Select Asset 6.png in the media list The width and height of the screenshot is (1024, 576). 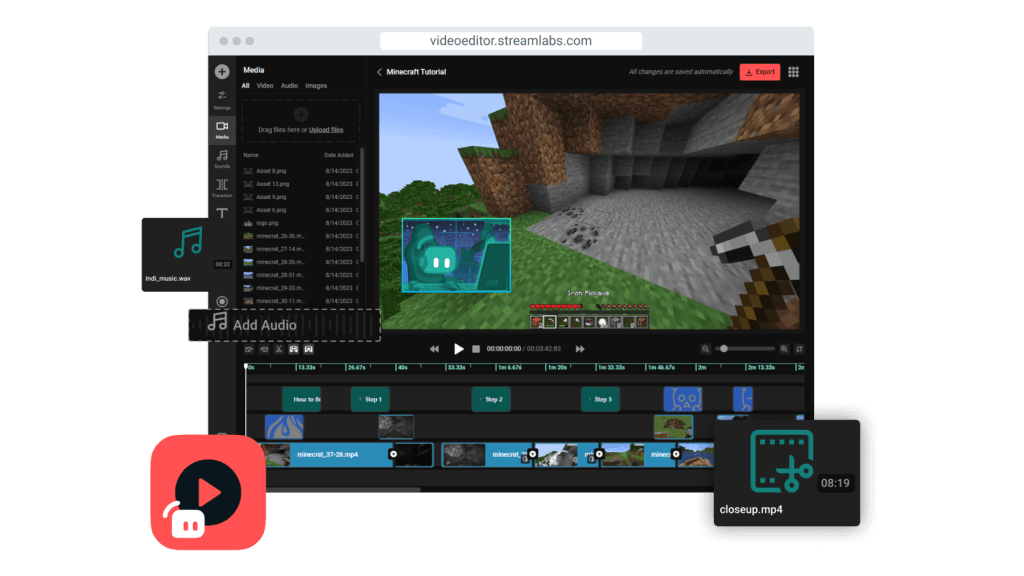click(300, 210)
